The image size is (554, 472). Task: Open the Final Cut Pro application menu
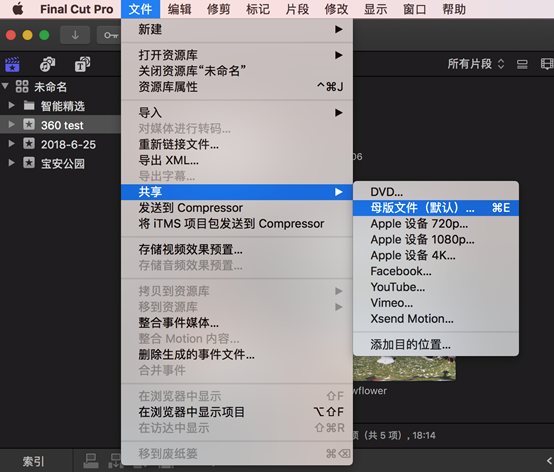[77, 9]
